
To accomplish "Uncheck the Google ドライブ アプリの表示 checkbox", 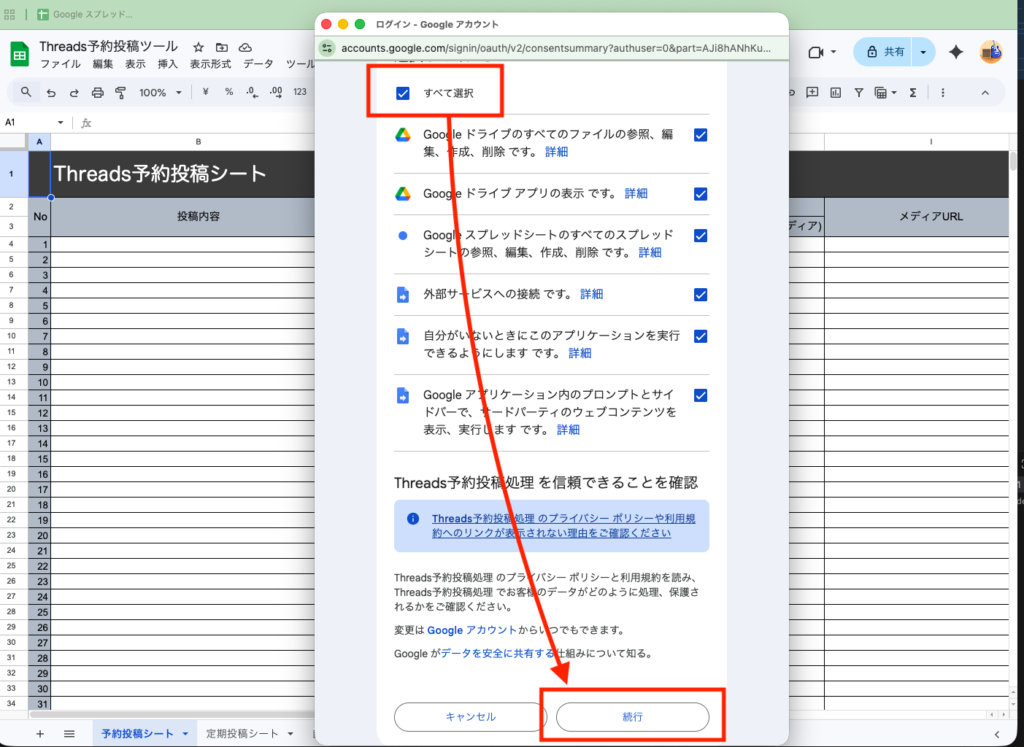I will pyautogui.click(x=700, y=194).
